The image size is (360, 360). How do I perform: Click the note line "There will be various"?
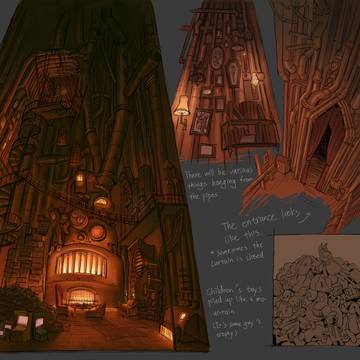(219, 174)
